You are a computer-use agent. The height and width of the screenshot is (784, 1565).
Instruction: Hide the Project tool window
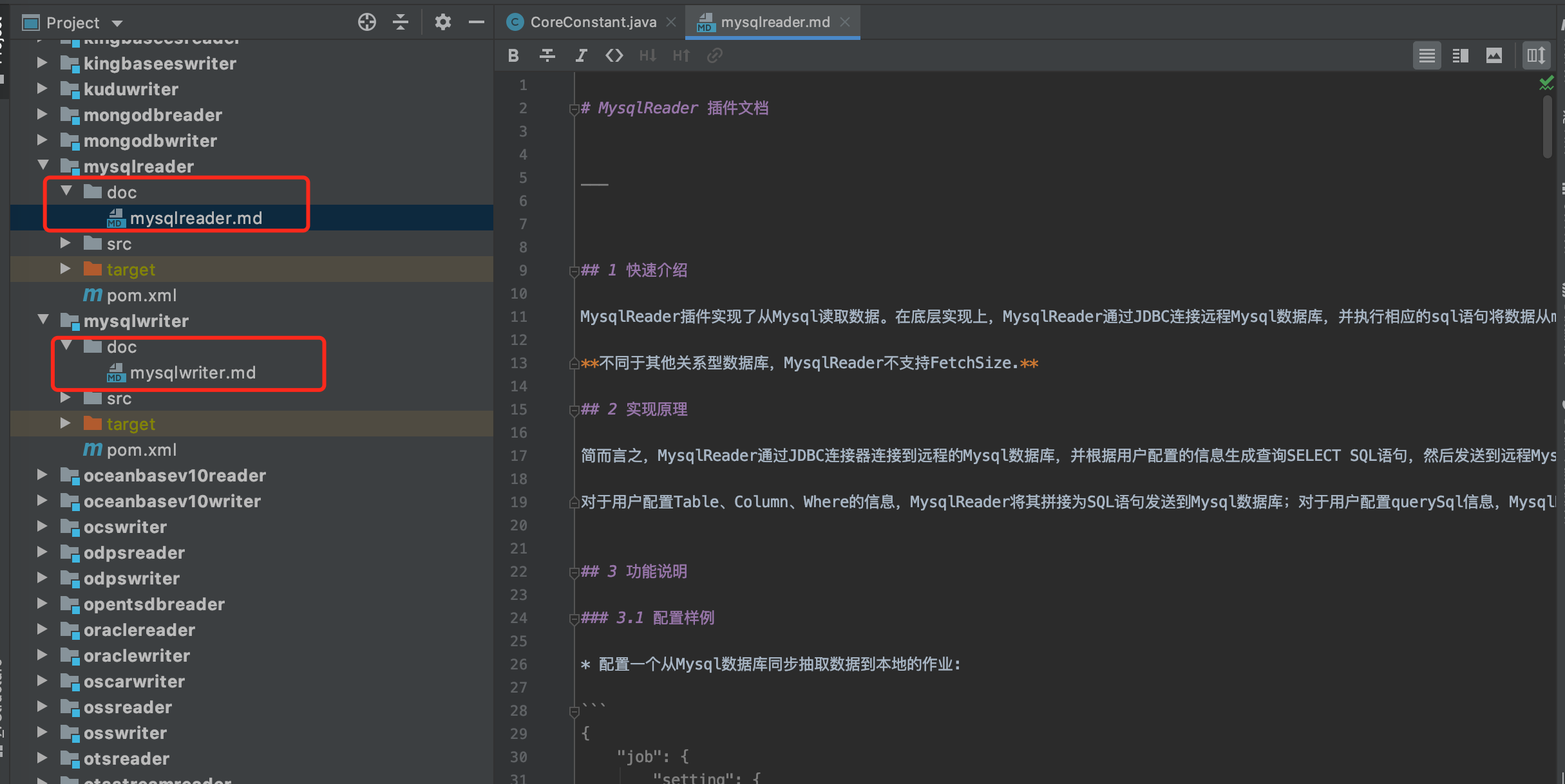(x=476, y=23)
